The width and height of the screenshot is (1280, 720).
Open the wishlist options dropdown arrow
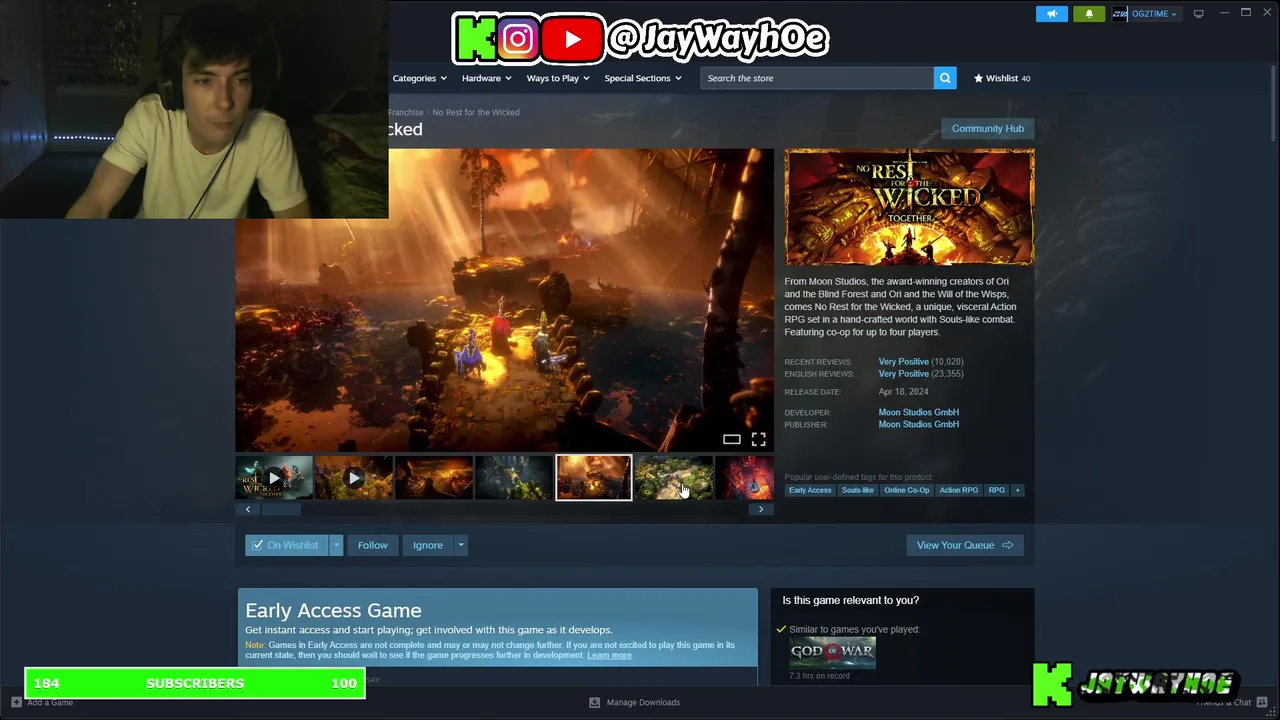(x=336, y=545)
